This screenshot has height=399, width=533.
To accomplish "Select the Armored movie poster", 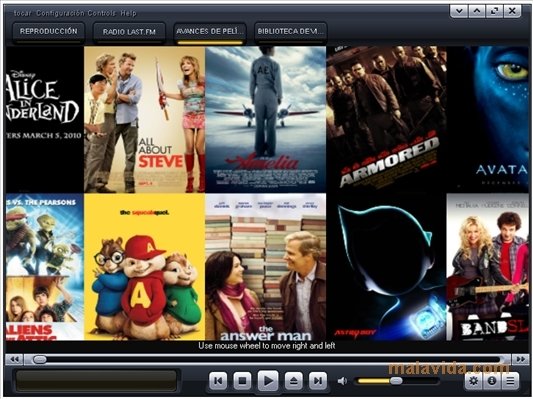I will (x=386, y=119).
